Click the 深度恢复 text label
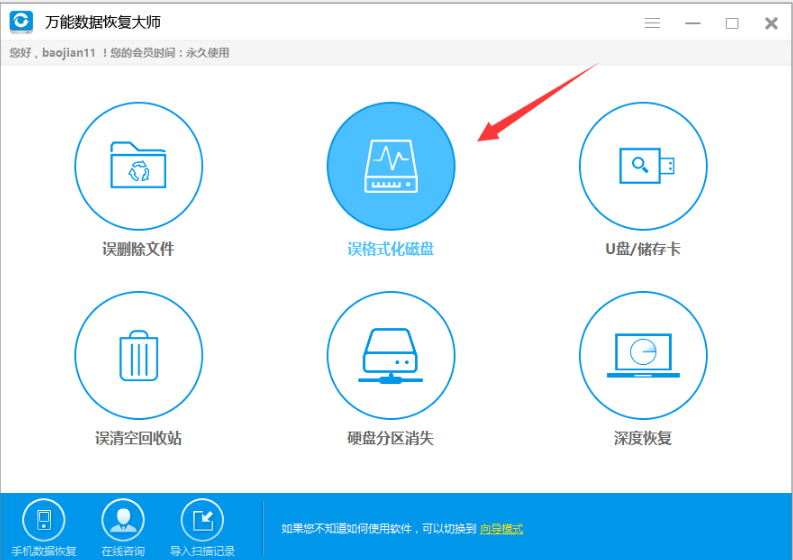Image resolution: width=793 pixels, height=560 pixels. click(x=643, y=438)
